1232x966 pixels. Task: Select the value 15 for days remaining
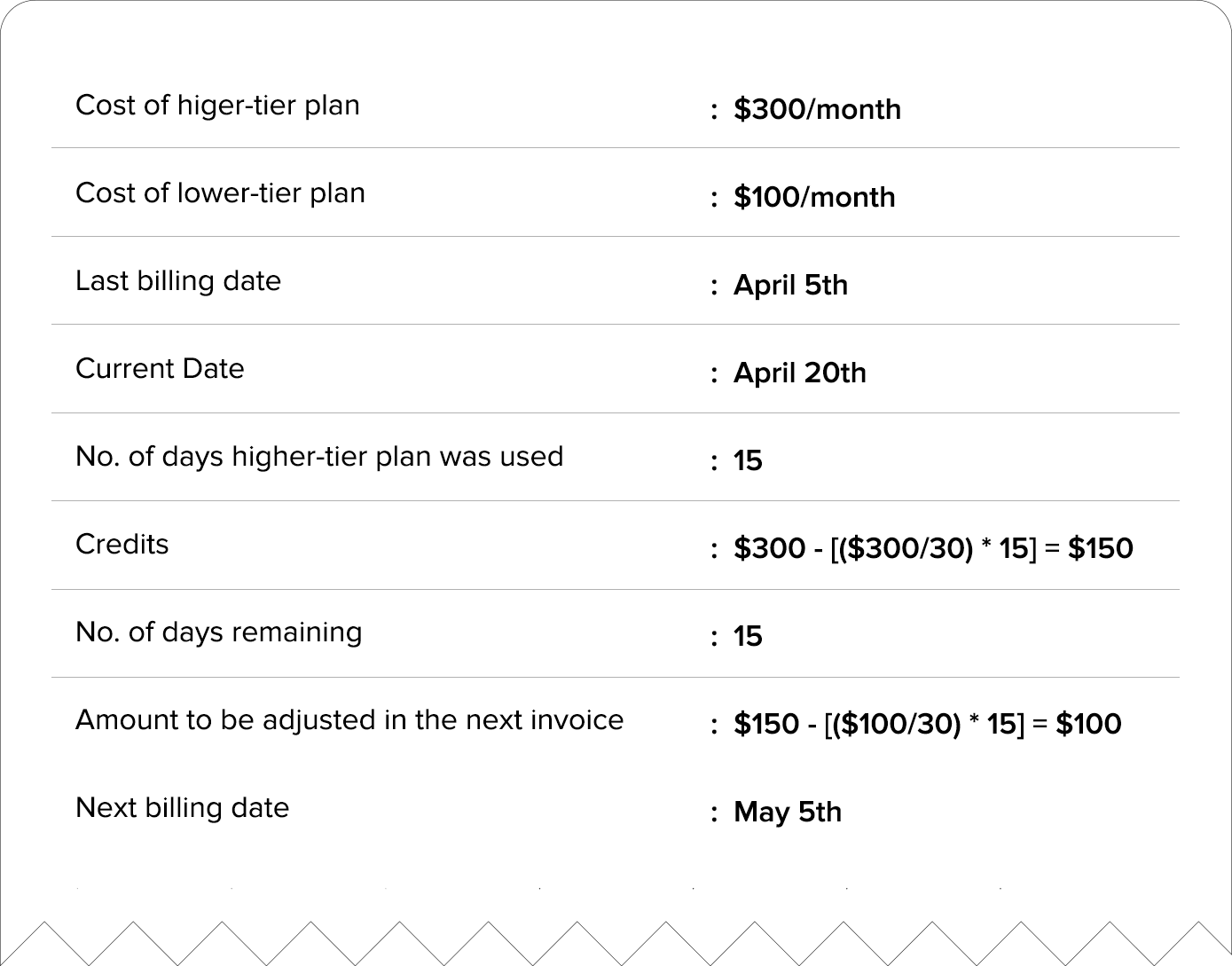(x=748, y=636)
